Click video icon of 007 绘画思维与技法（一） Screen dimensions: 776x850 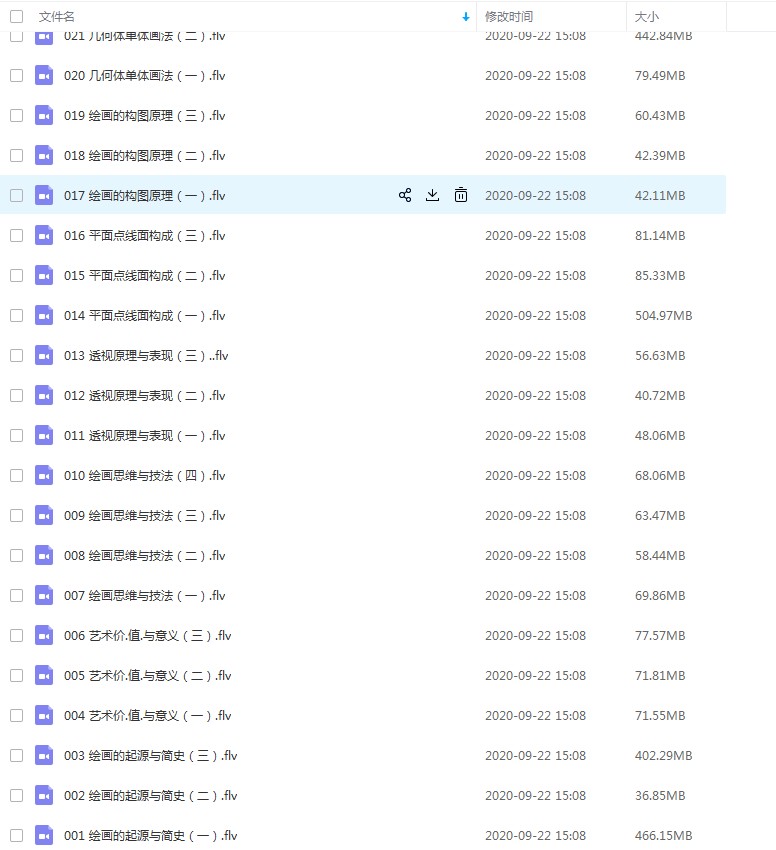44,595
